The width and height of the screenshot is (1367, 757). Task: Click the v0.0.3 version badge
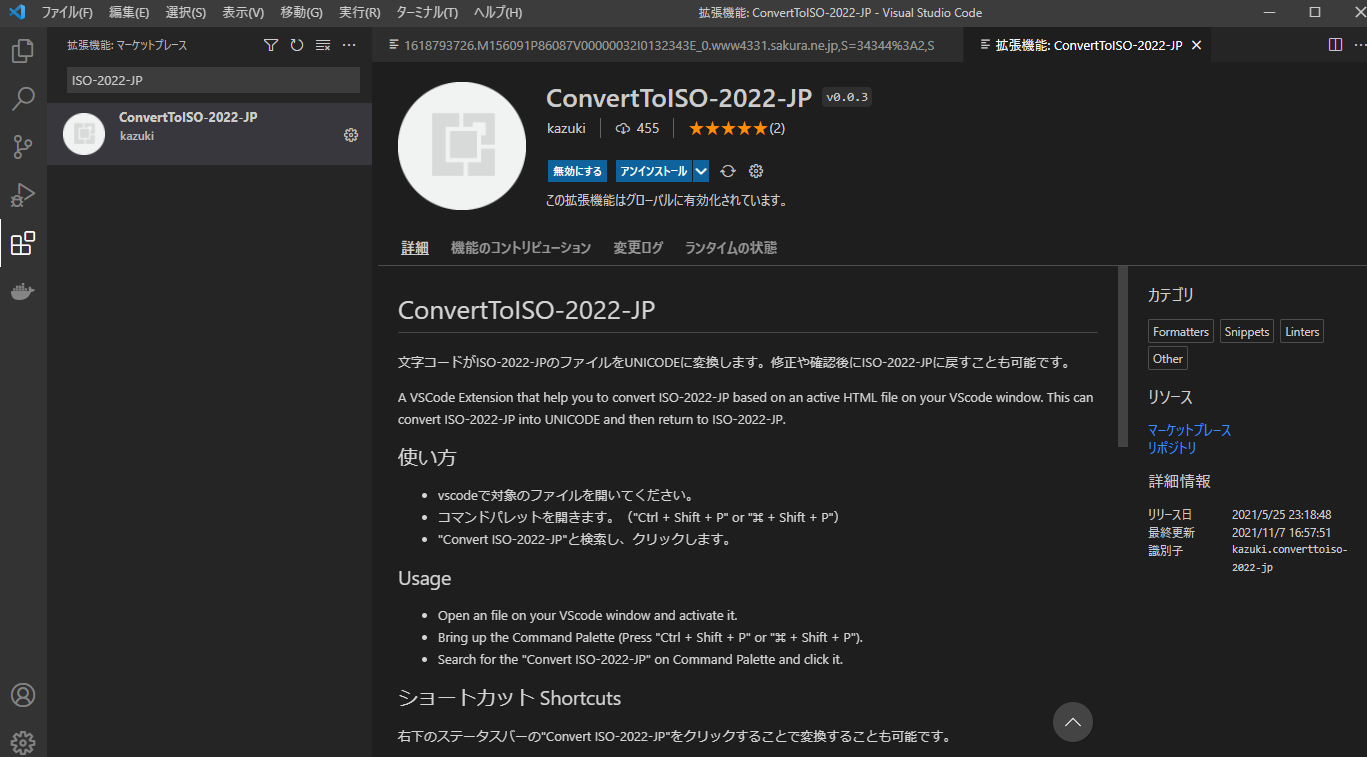point(848,97)
